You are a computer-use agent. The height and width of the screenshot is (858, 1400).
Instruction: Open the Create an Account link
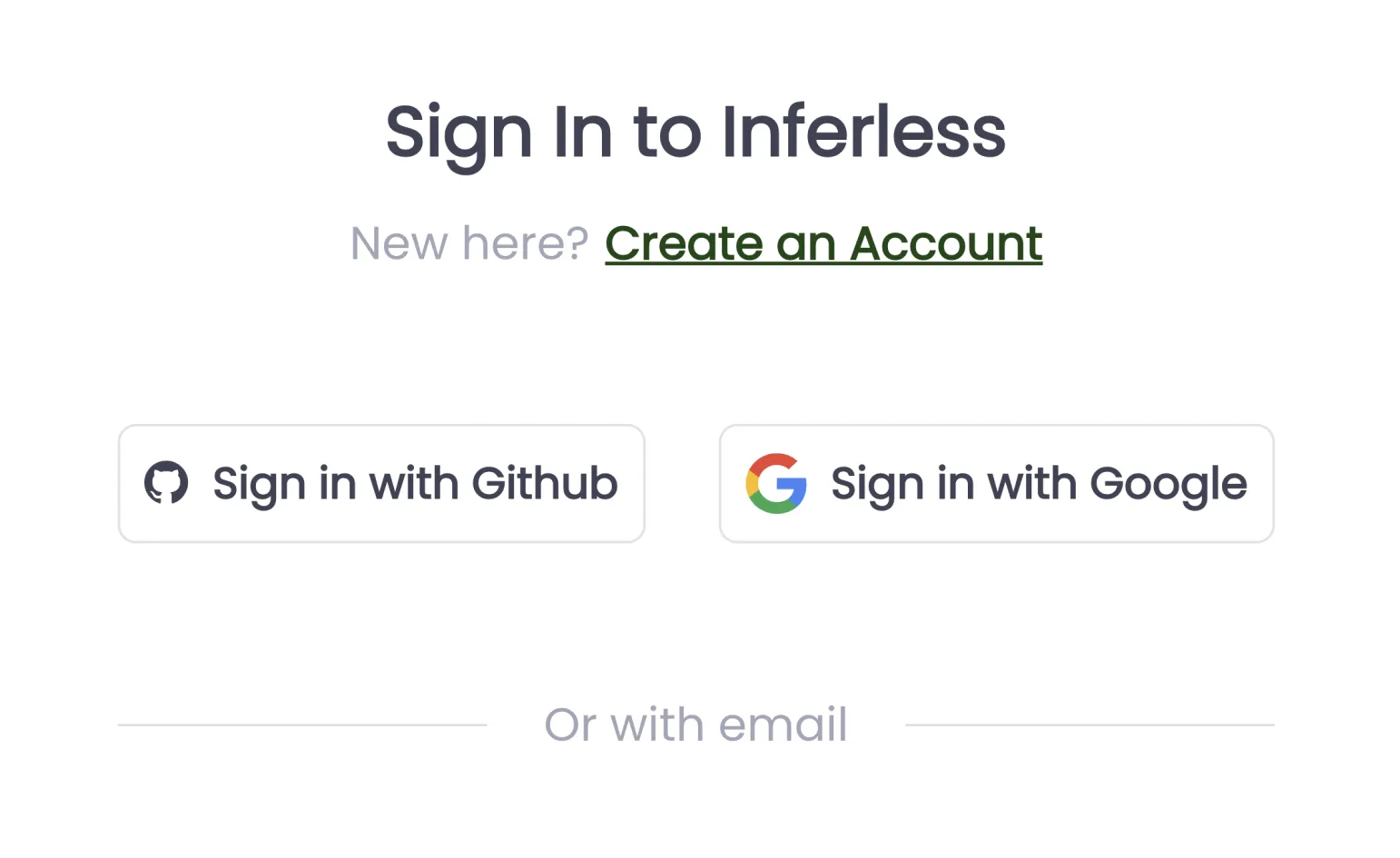[x=823, y=243]
